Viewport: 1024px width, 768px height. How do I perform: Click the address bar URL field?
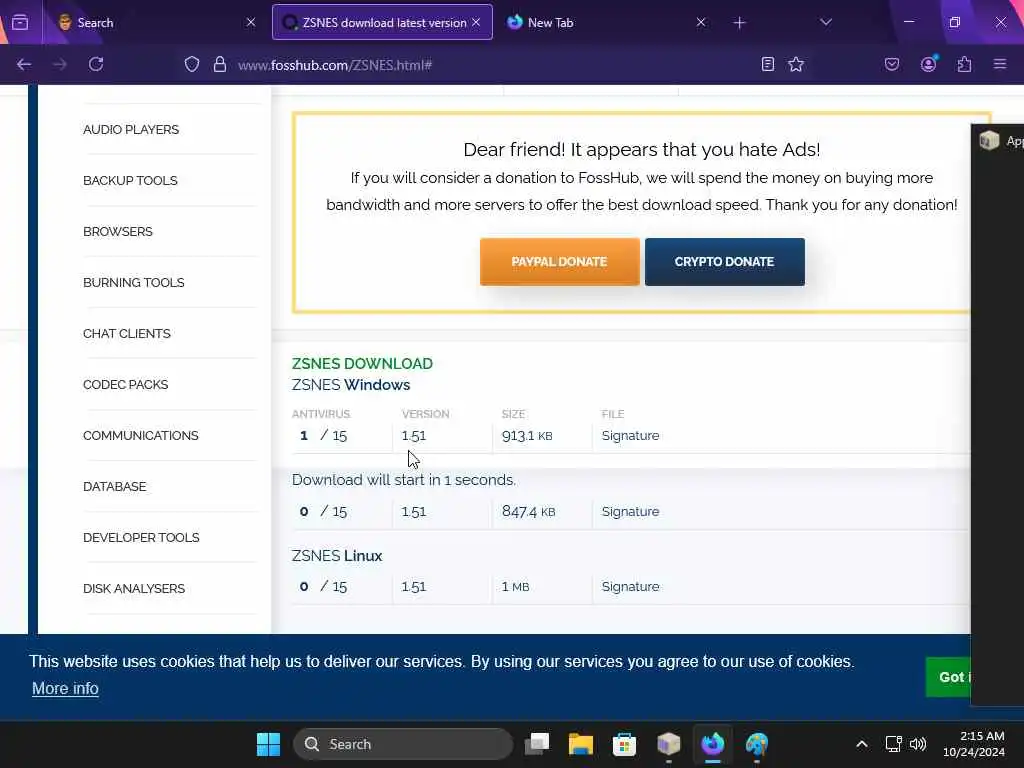(490, 65)
